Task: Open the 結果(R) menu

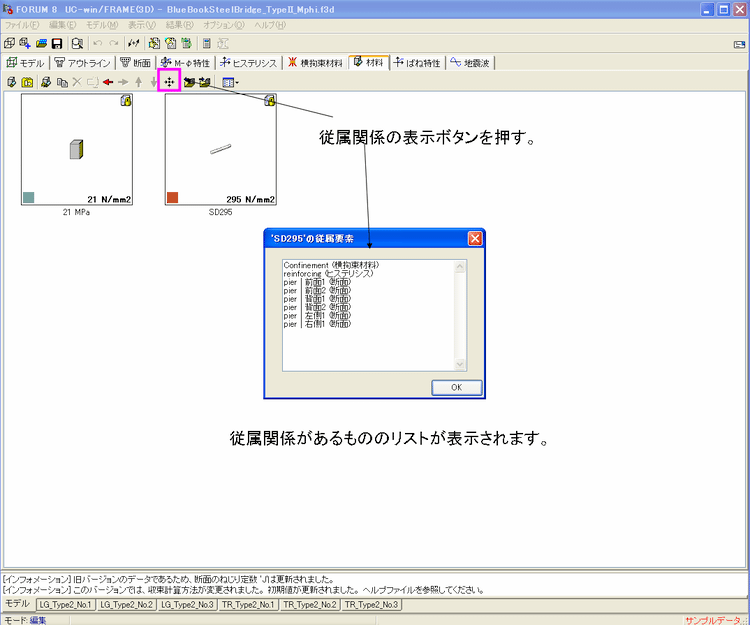Action: pos(179,25)
